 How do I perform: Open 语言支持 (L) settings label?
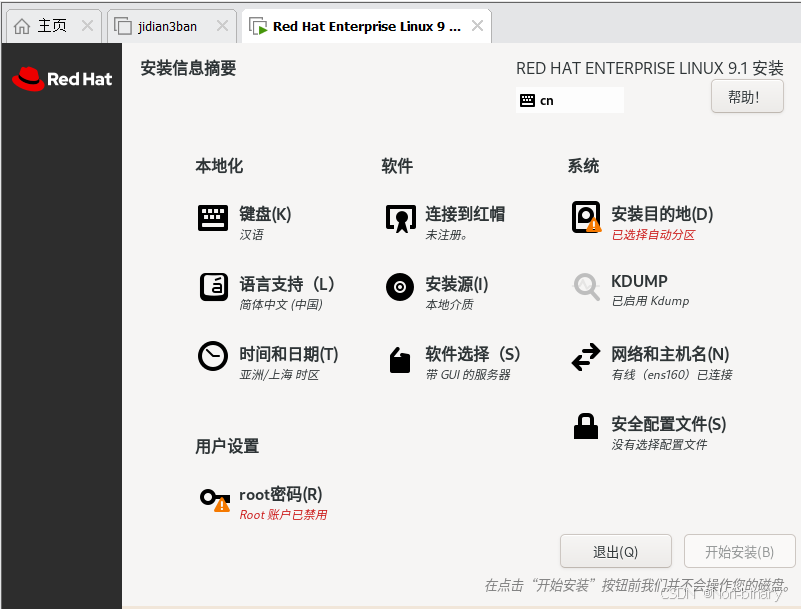click(x=287, y=284)
